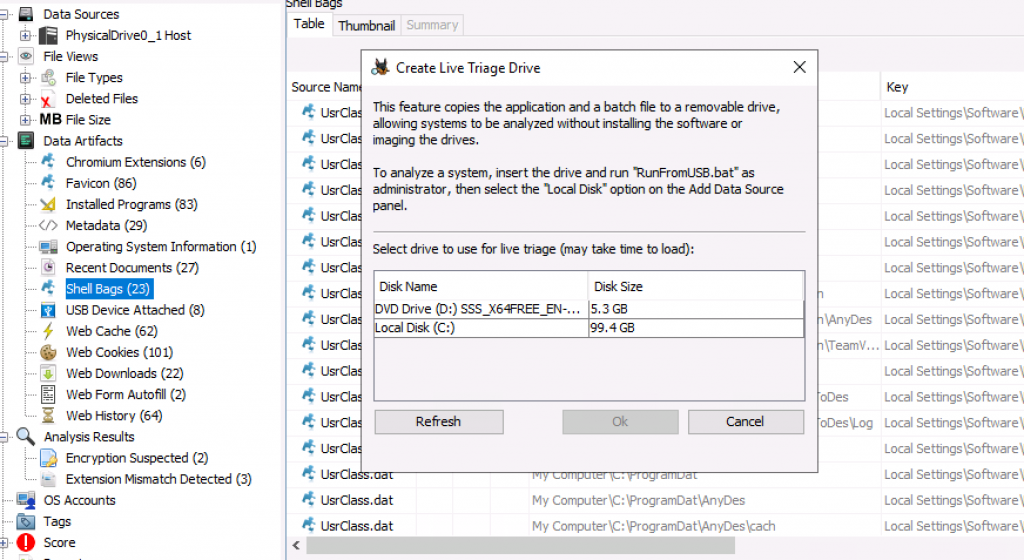Click the Web History hourglass icon
The width and height of the screenshot is (1024, 560).
[47, 415]
